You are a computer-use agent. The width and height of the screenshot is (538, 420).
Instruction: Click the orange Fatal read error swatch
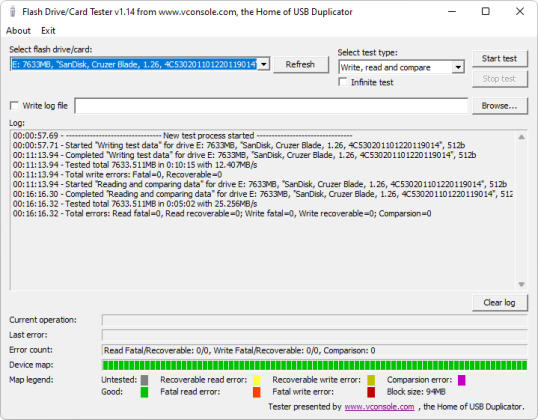point(257,392)
